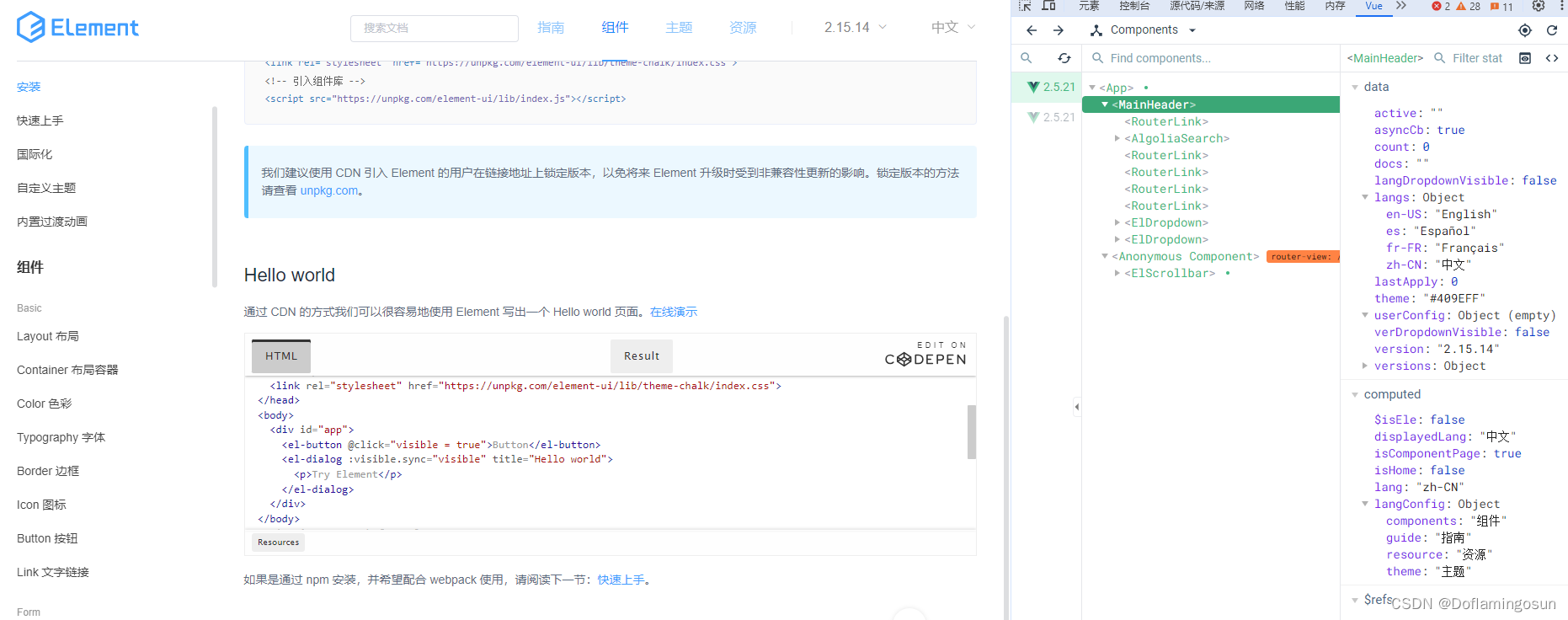
Task: Toggle the DevTools inspect element icon
Action: 1025,6
